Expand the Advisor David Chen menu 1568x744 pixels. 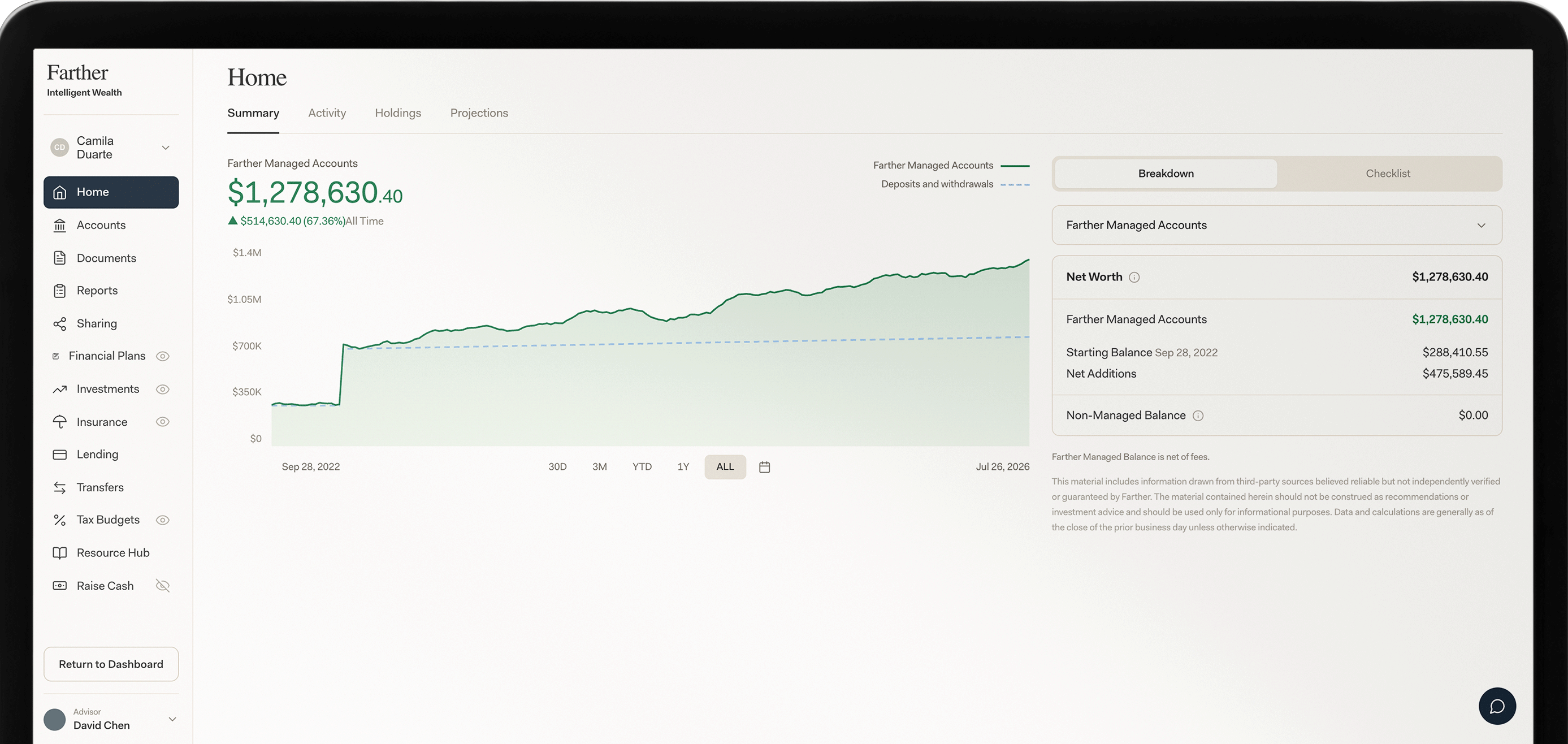111,719
